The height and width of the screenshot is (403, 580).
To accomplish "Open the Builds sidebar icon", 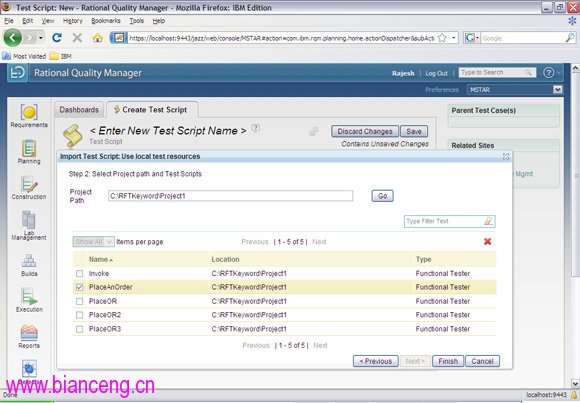I will (x=29, y=261).
